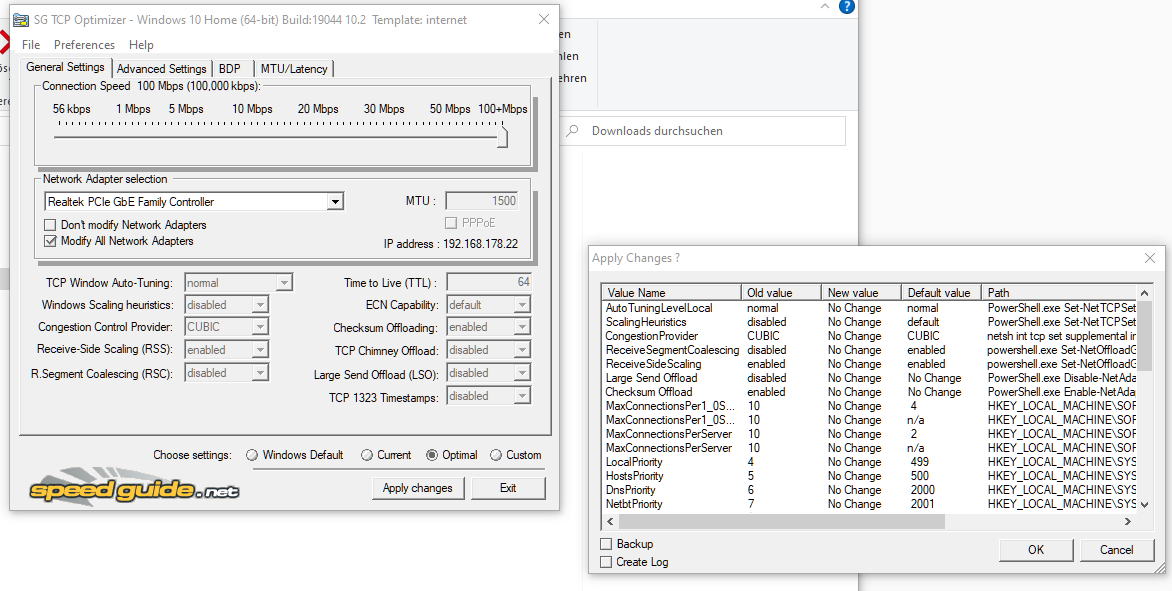Click the Path column header
This screenshot has width=1172, height=591.
coord(1060,293)
